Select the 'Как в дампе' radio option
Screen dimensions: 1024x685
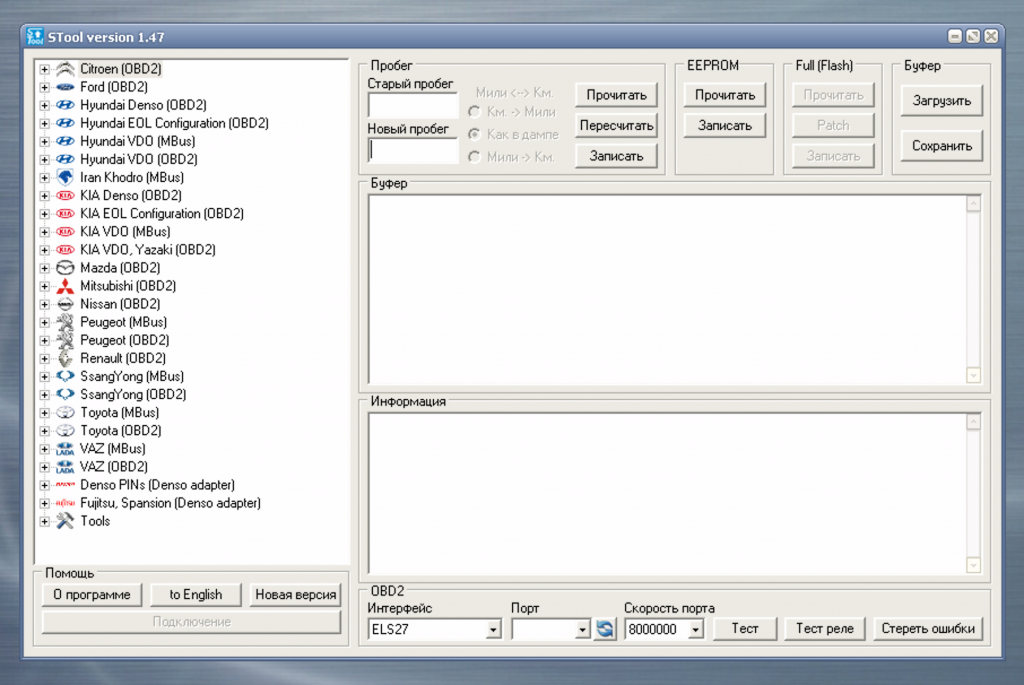point(474,134)
